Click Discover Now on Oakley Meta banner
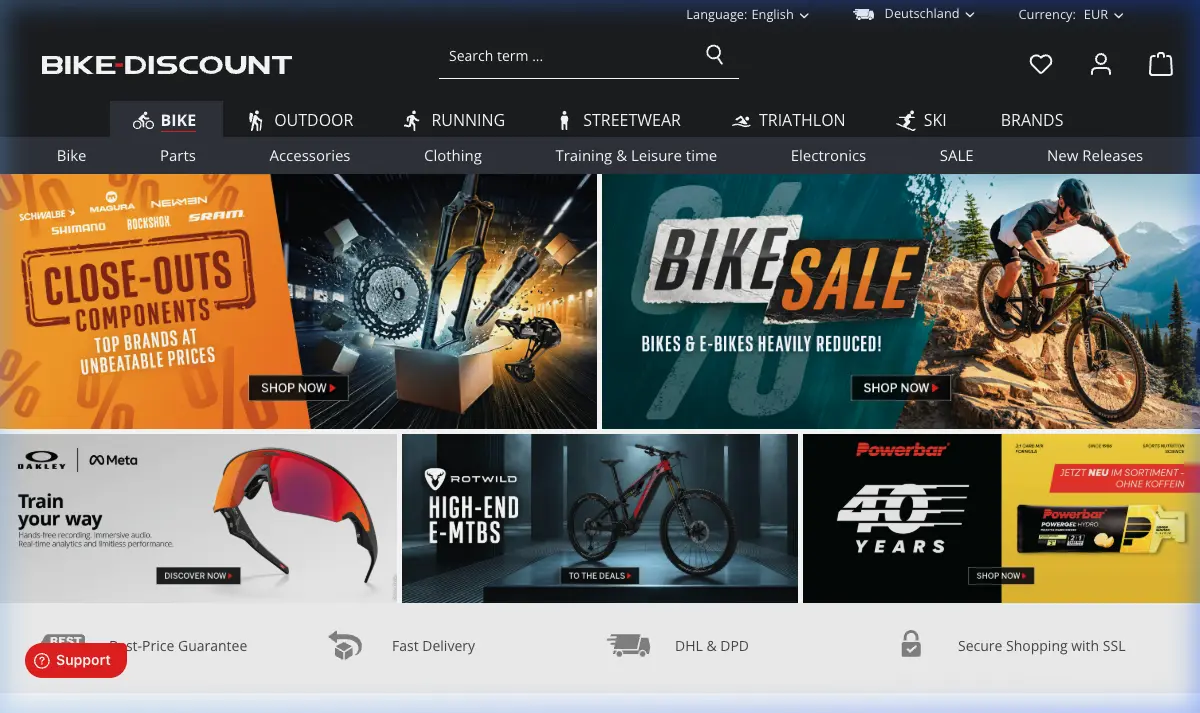1200x713 pixels. (x=198, y=576)
